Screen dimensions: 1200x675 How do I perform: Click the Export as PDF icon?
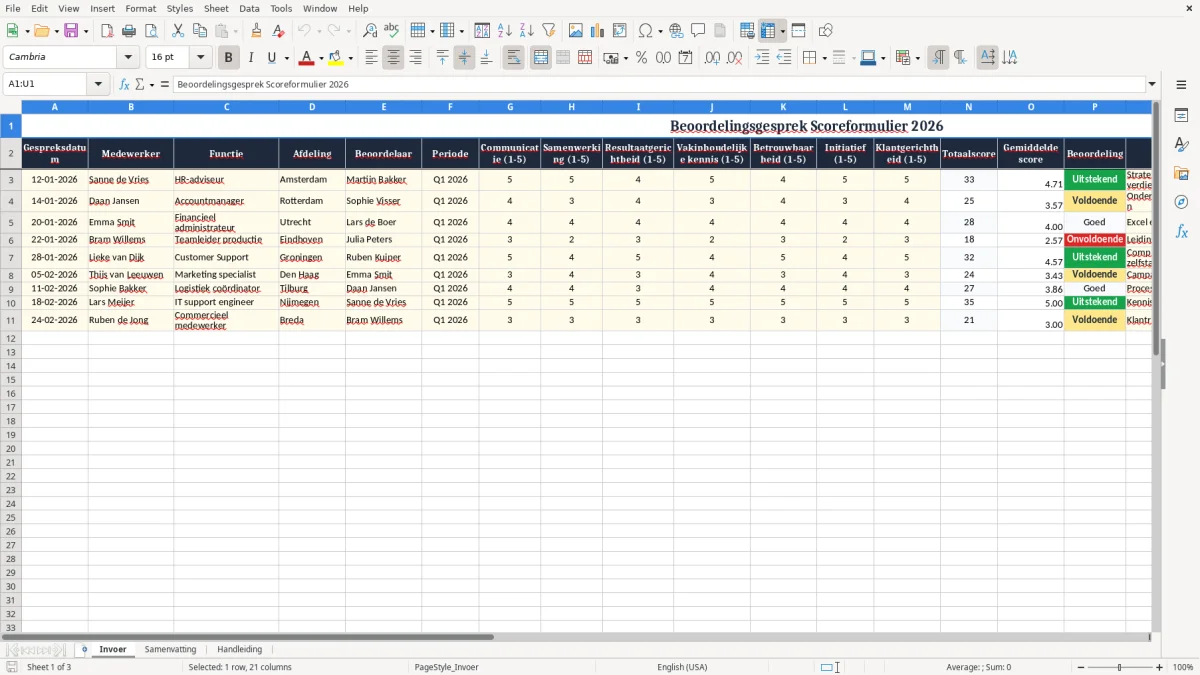pos(107,31)
